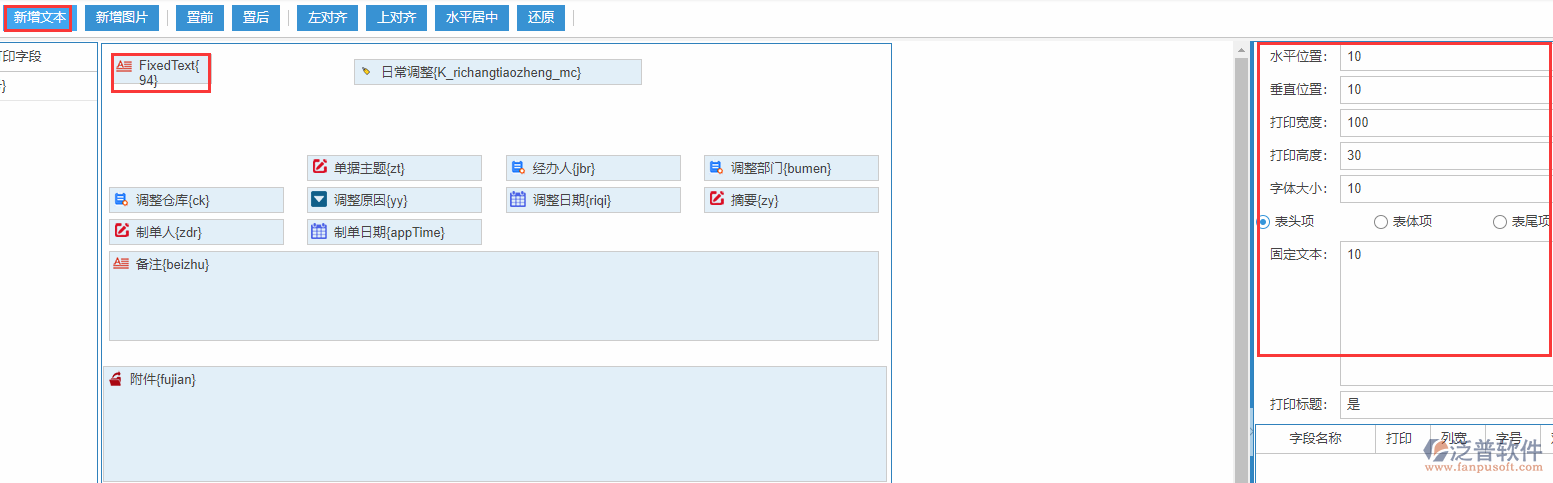Viewport: 1553px width, 483px height.
Task: Click the 新增文本 button
Action: [39, 17]
